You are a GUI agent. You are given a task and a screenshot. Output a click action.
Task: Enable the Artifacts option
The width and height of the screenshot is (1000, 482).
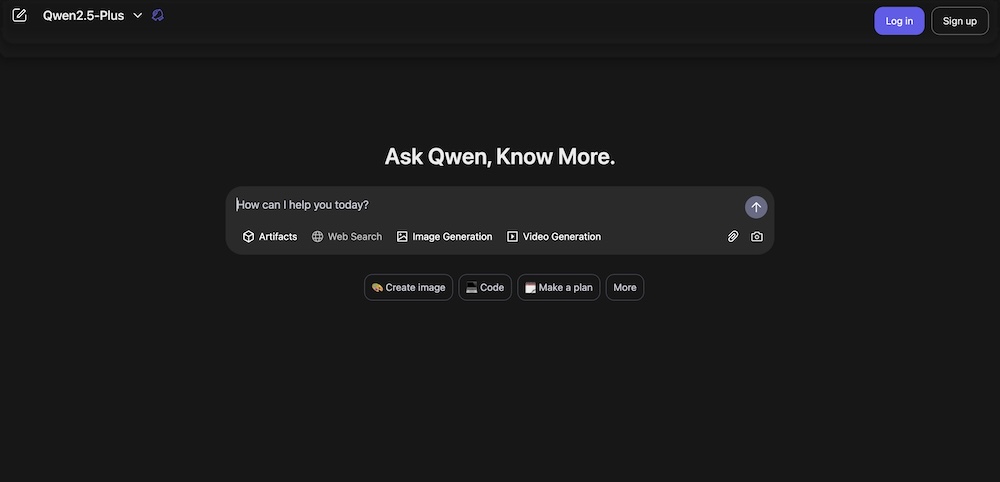point(270,237)
